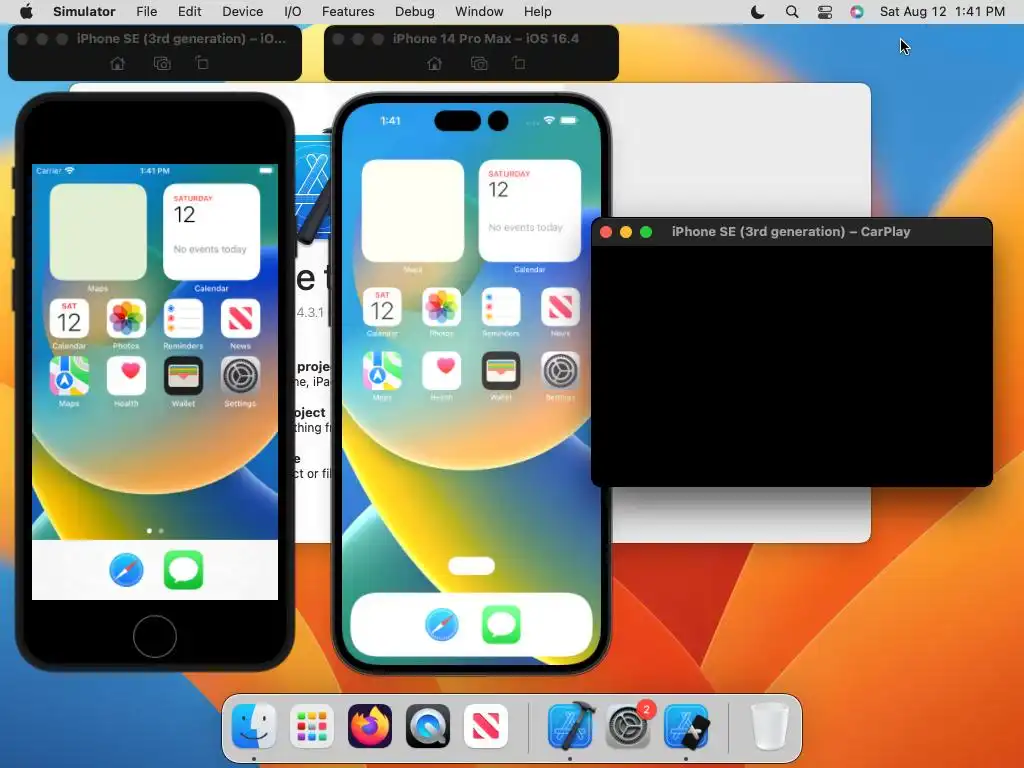Screen dimensions: 1024x768
Task: Click date and time in menu bar
Action: point(942,11)
